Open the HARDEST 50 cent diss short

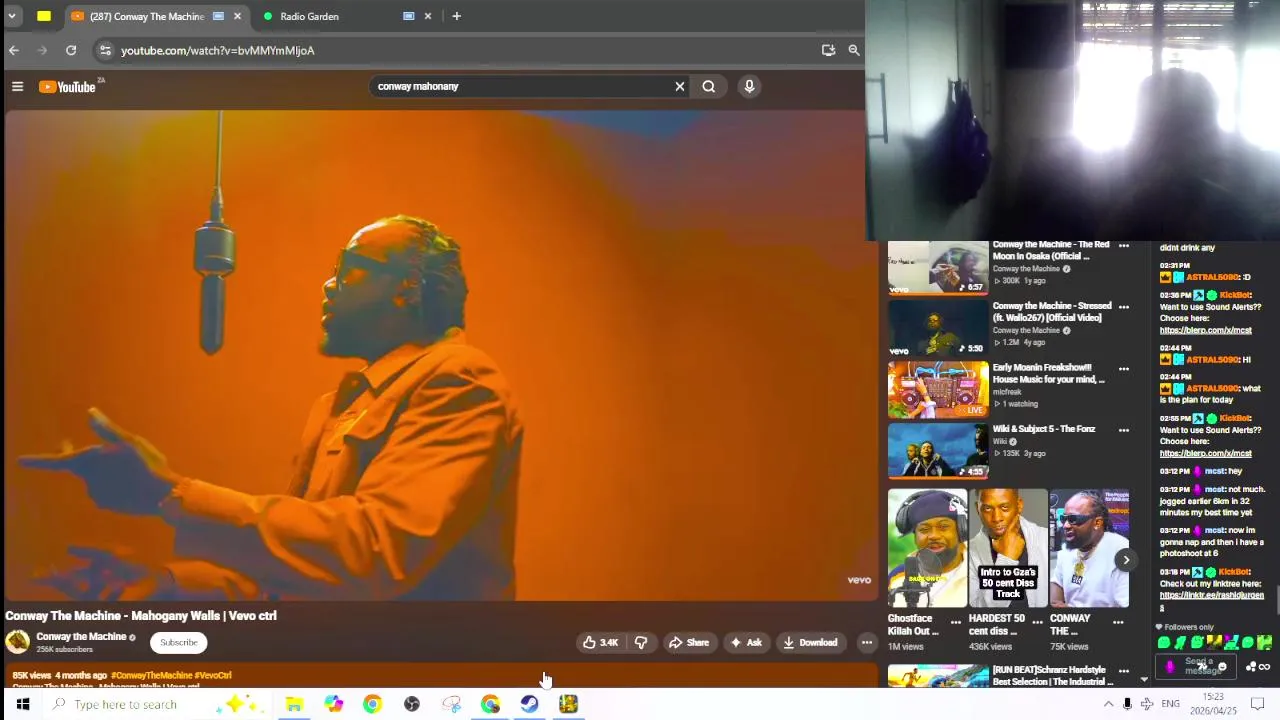pyautogui.click(x=1008, y=548)
